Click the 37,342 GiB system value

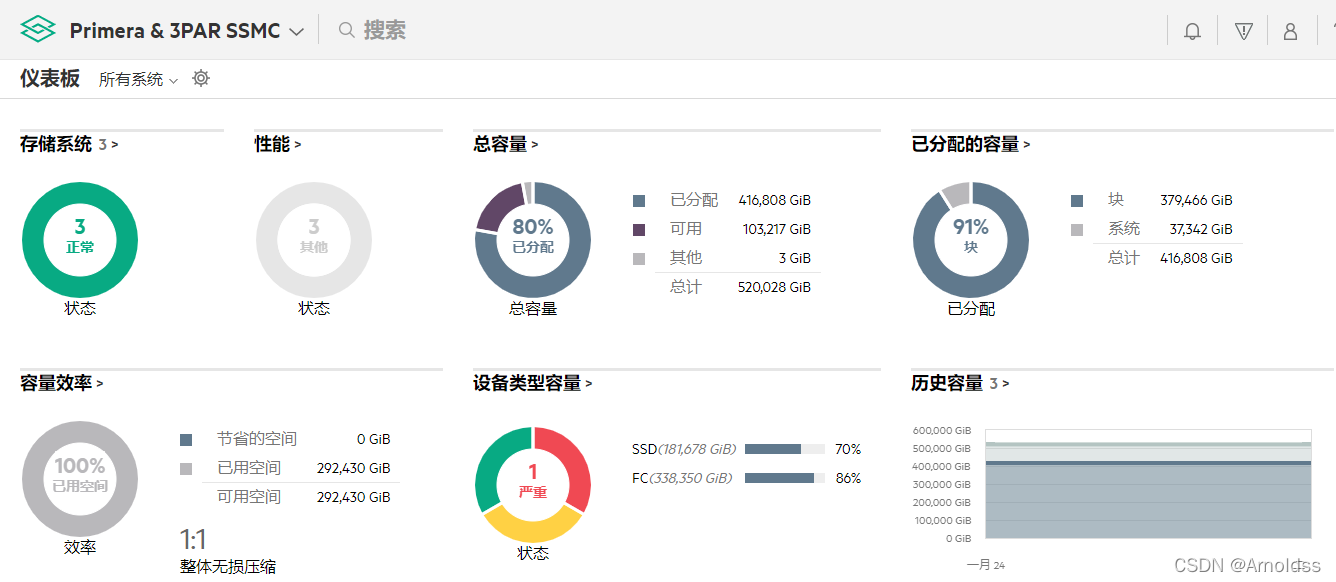click(1201, 229)
